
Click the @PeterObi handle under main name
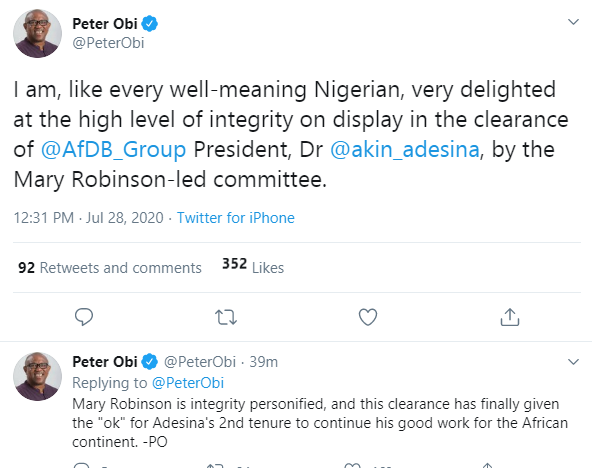tap(108, 43)
